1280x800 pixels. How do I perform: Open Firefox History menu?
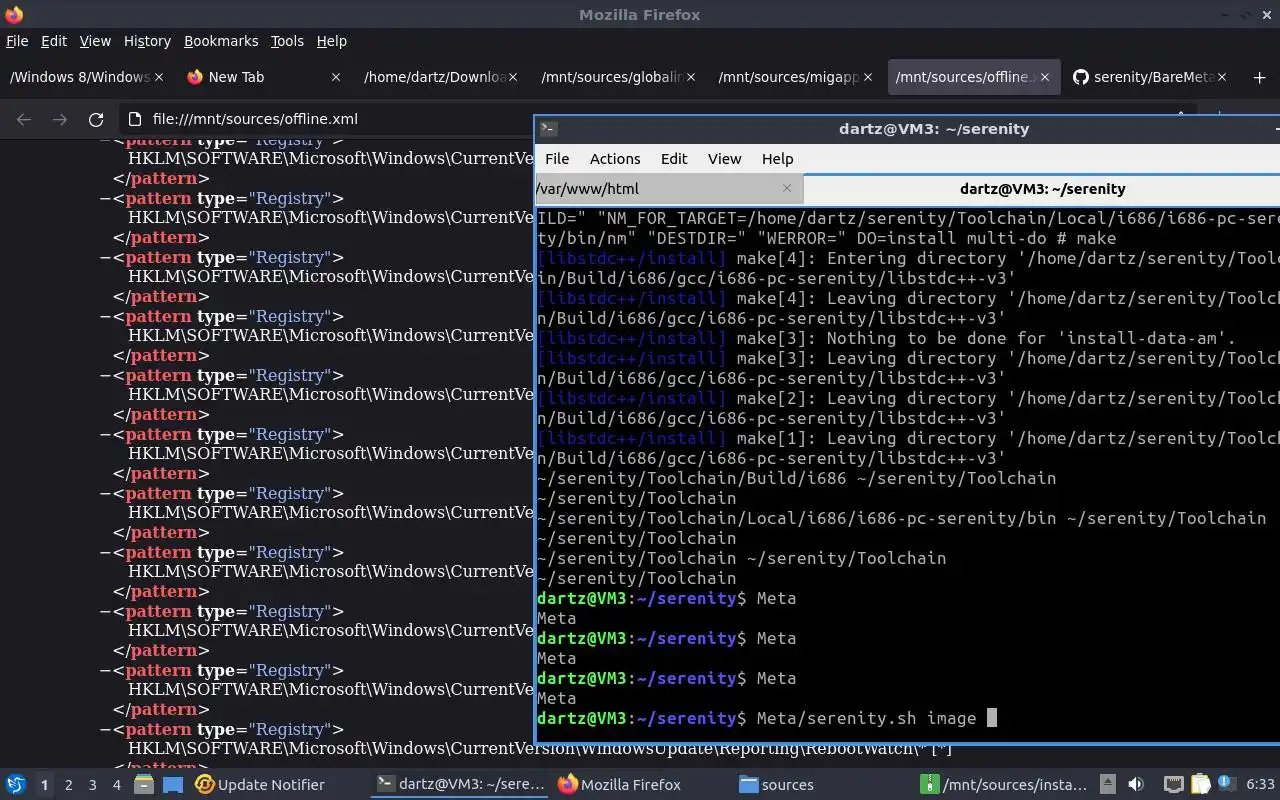tap(147, 41)
